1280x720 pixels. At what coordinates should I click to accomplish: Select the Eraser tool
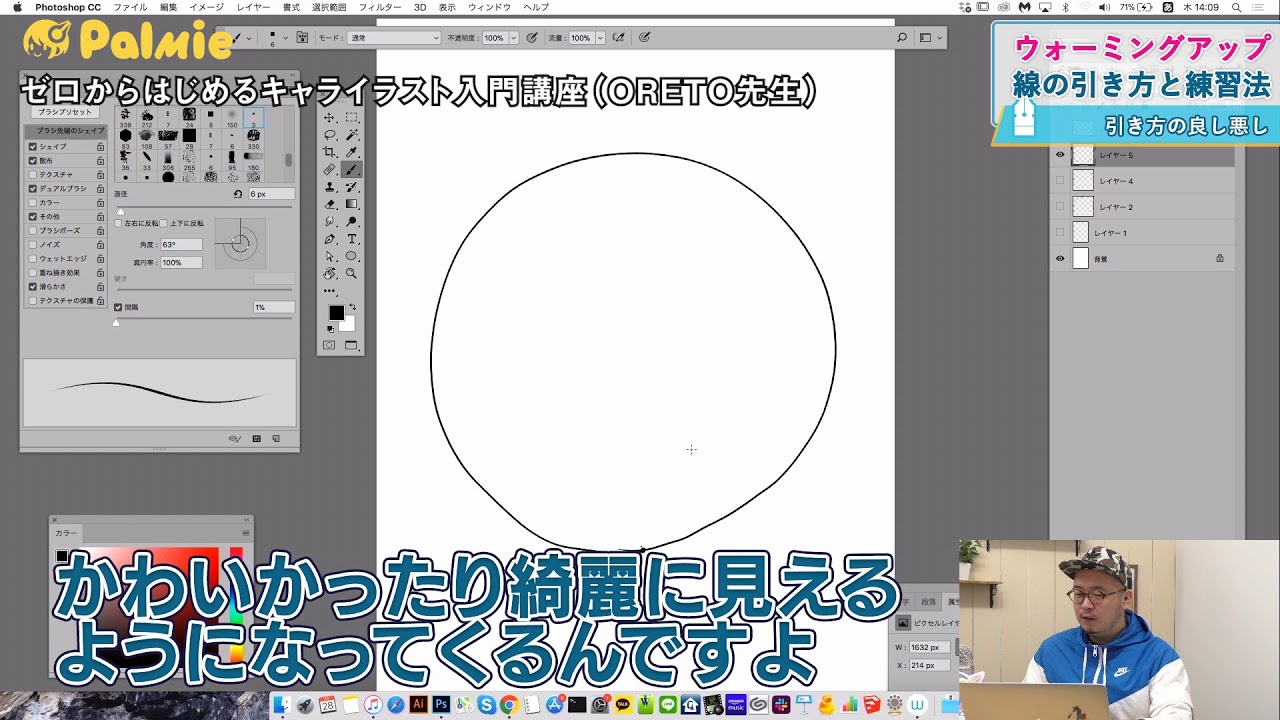[330, 204]
